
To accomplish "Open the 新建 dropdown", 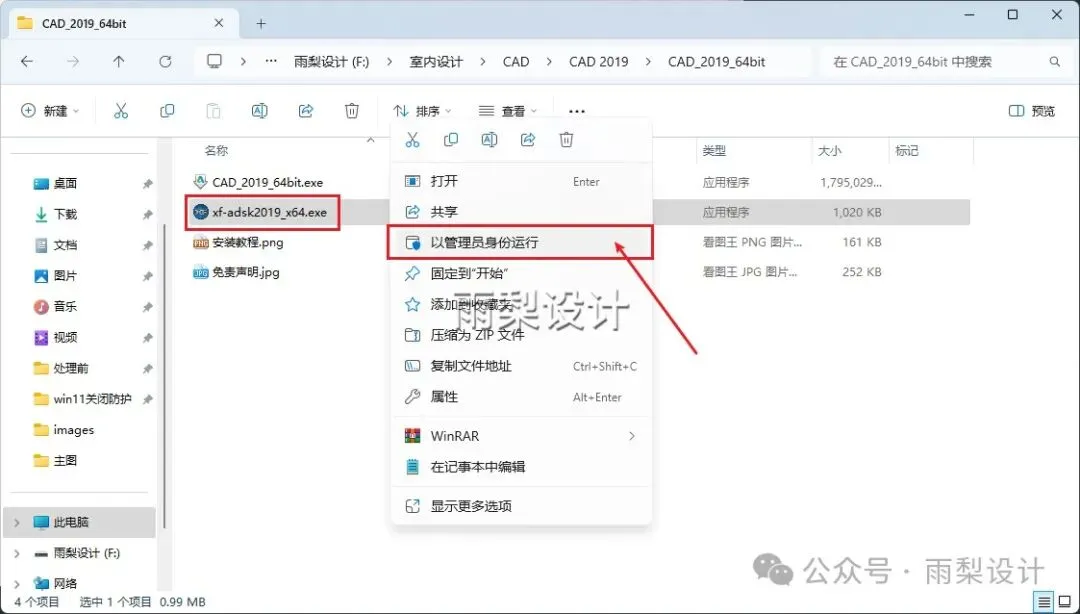I will point(51,111).
